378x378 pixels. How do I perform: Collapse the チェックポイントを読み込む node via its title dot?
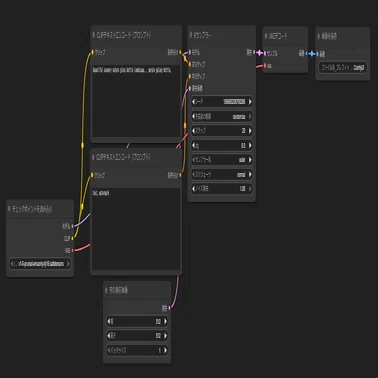point(9,209)
